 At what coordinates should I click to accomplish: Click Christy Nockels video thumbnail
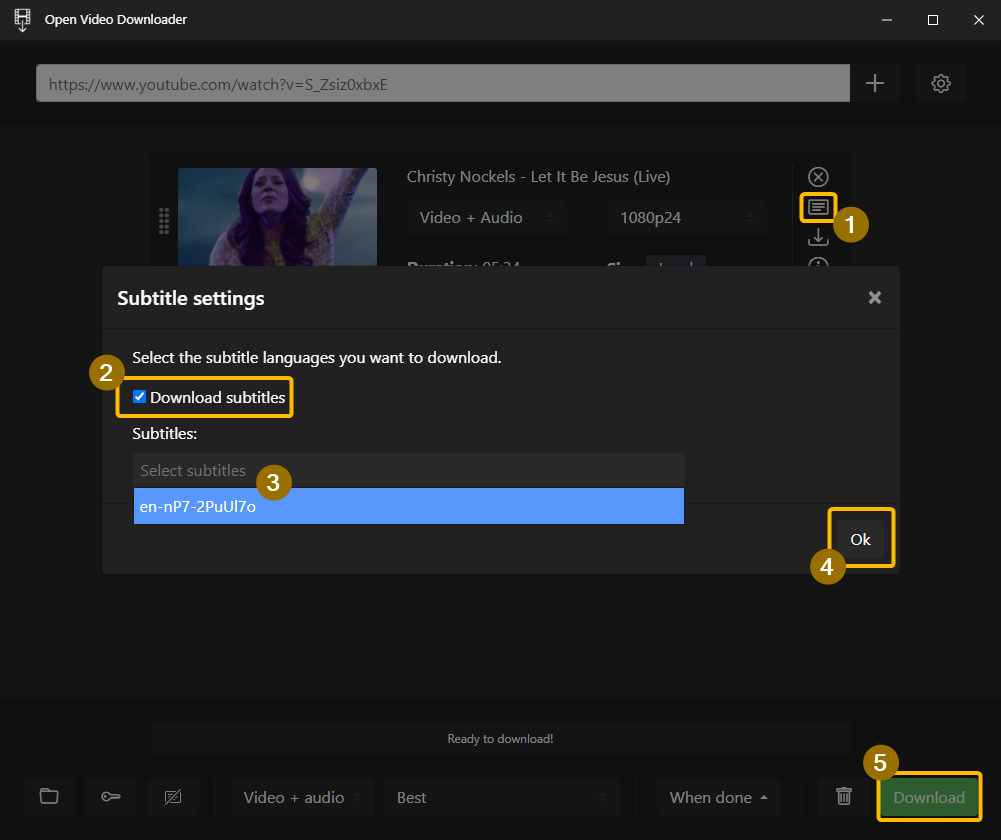click(277, 217)
